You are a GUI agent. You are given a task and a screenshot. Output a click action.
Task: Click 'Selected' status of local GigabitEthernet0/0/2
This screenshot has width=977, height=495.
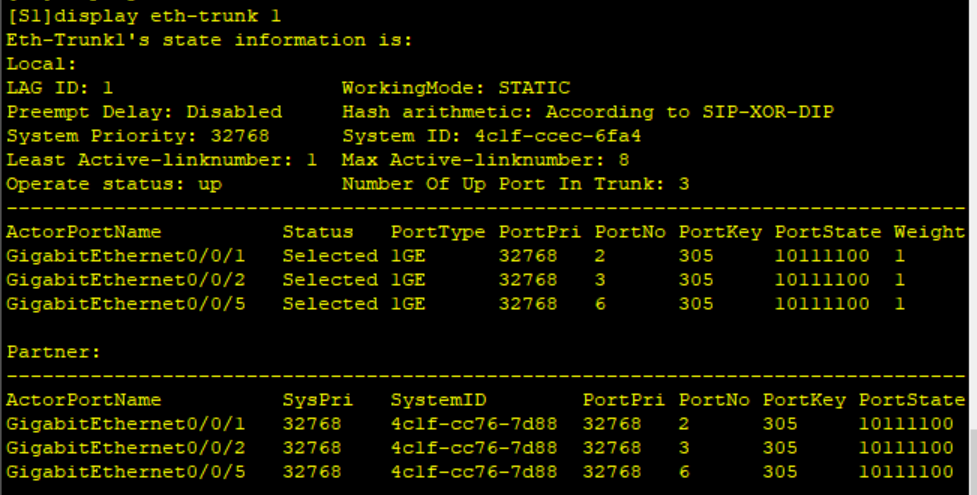tap(330, 280)
